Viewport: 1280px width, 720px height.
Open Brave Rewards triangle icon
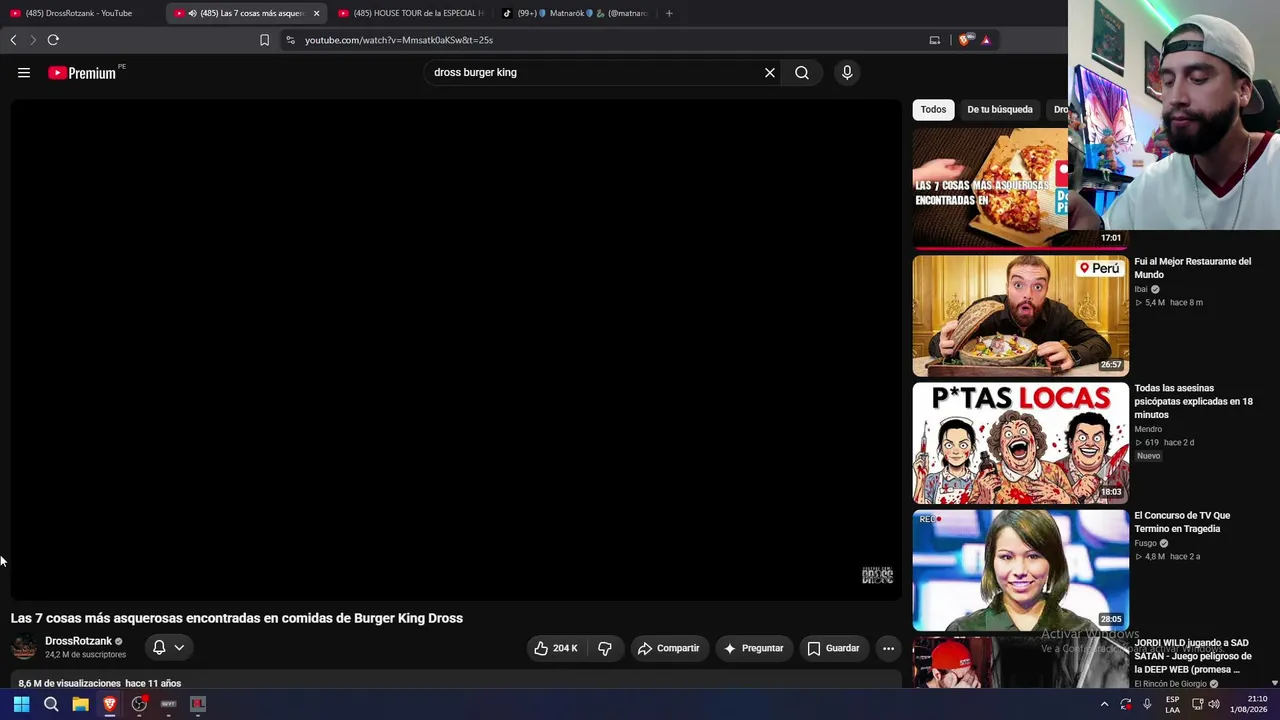986,40
